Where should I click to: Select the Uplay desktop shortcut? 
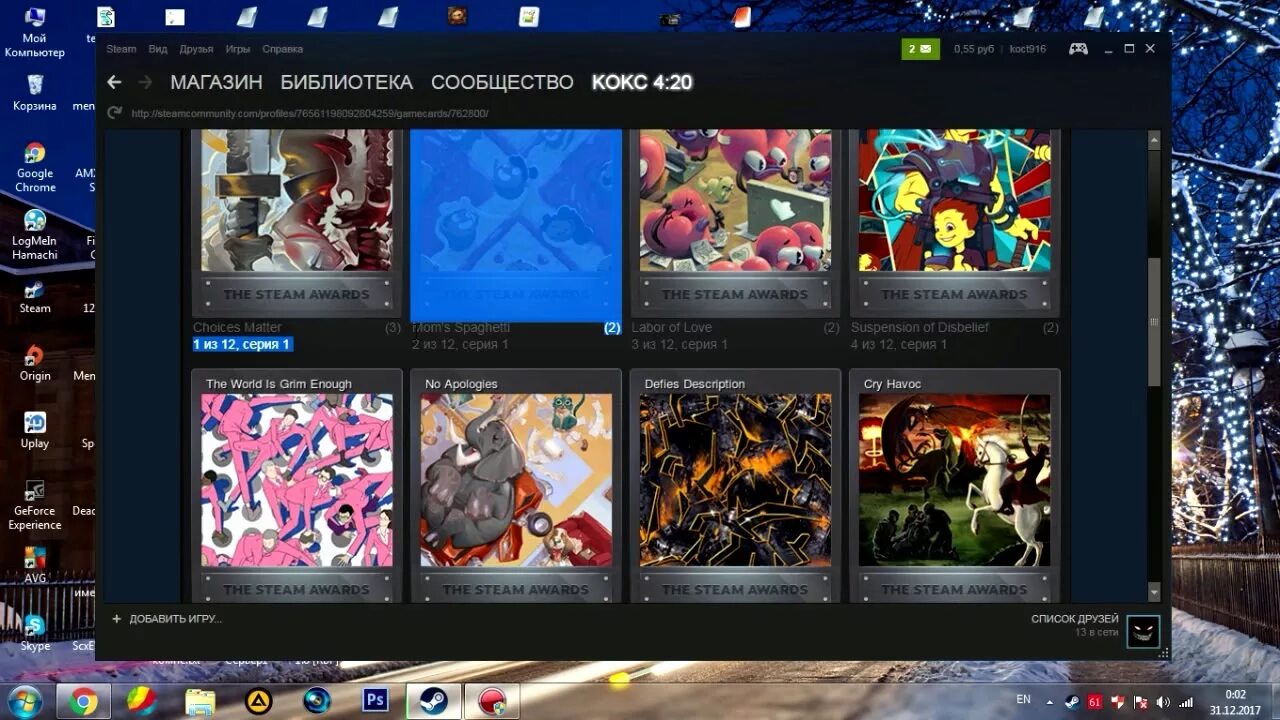[x=35, y=430]
